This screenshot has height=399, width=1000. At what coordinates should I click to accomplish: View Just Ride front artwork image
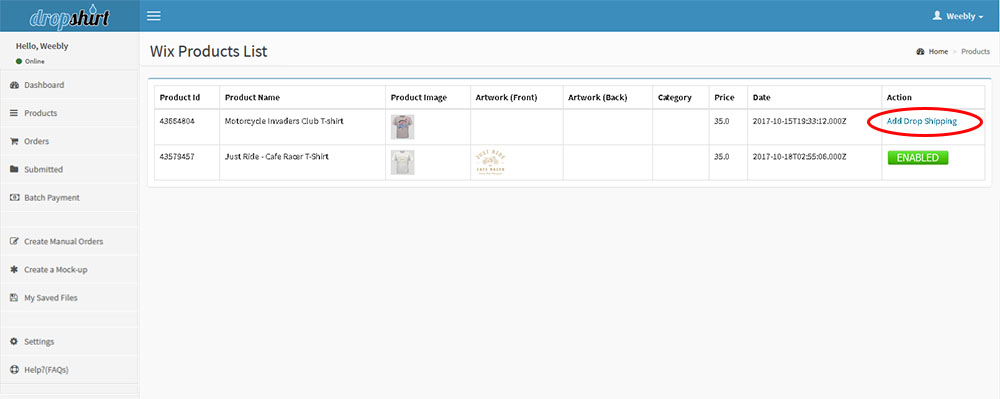pos(490,163)
